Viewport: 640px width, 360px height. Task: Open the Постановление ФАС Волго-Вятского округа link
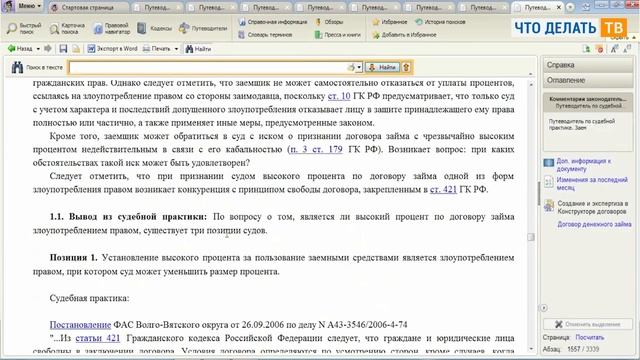tap(80, 325)
